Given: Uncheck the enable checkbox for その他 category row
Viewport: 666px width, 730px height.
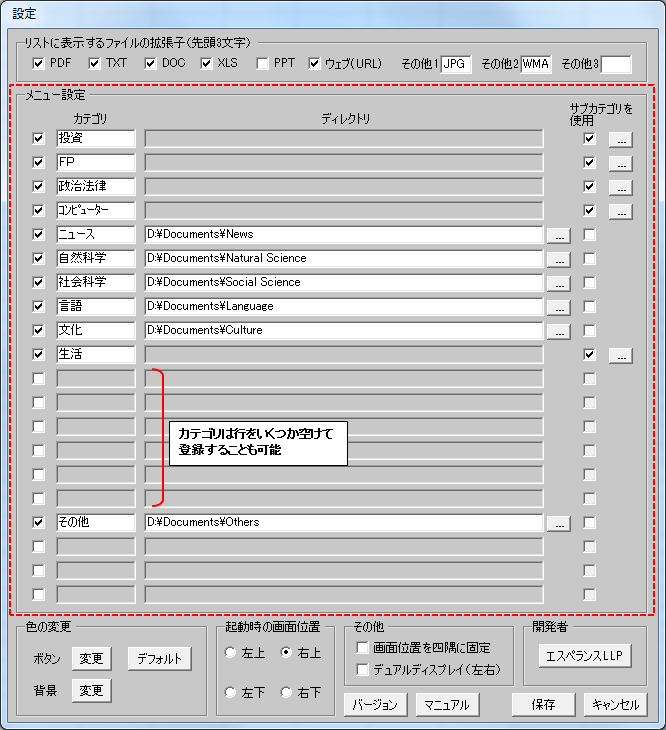Looking at the screenshot, I should pyautogui.click(x=39, y=522).
